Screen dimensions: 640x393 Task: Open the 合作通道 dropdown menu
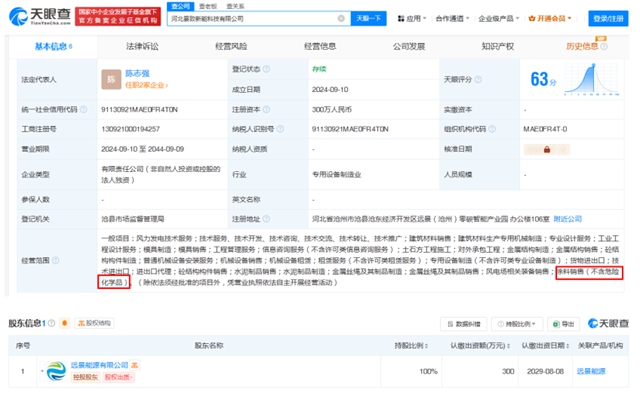(453, 18)
